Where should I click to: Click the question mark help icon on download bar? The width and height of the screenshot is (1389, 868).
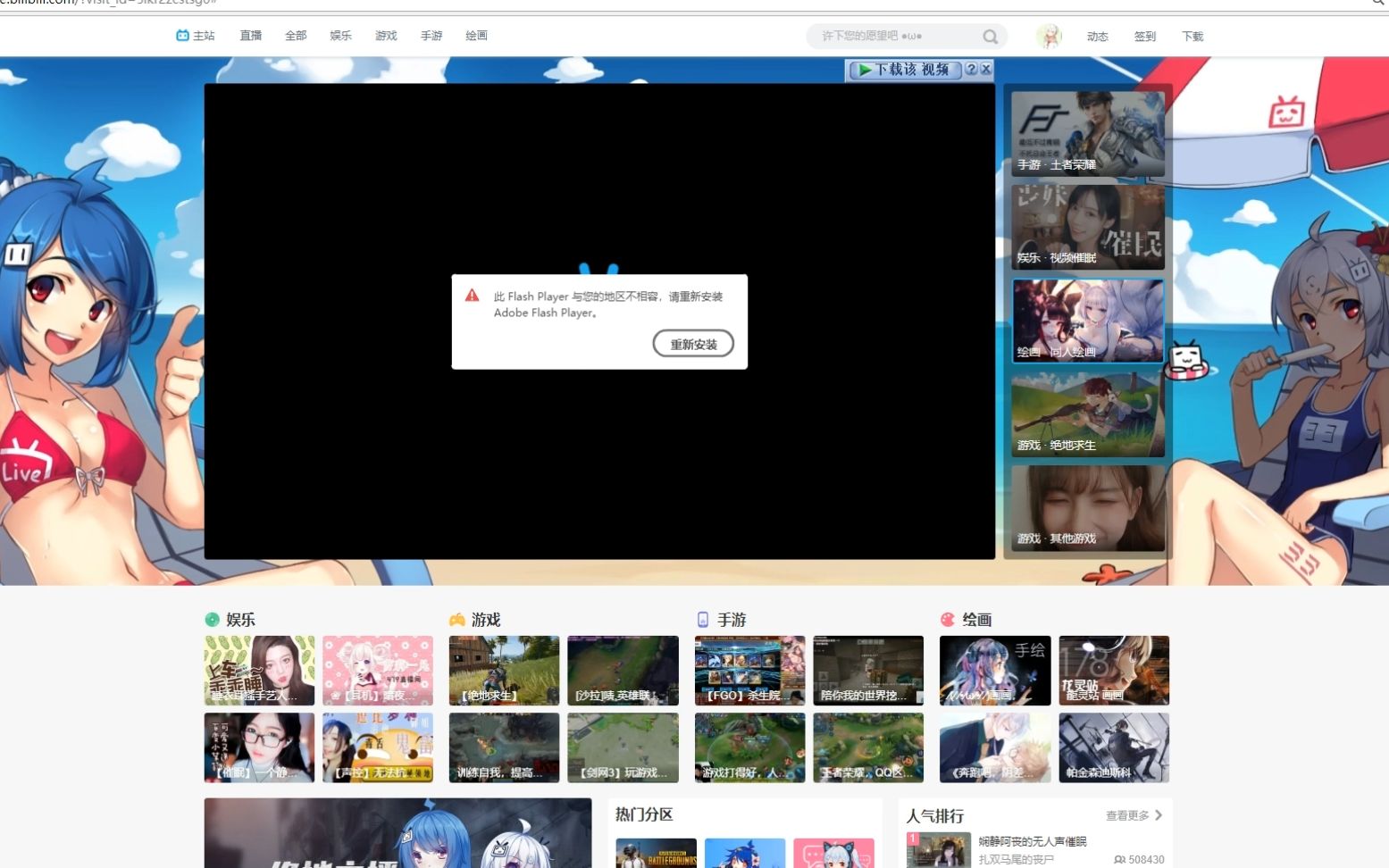click(971, 69)
